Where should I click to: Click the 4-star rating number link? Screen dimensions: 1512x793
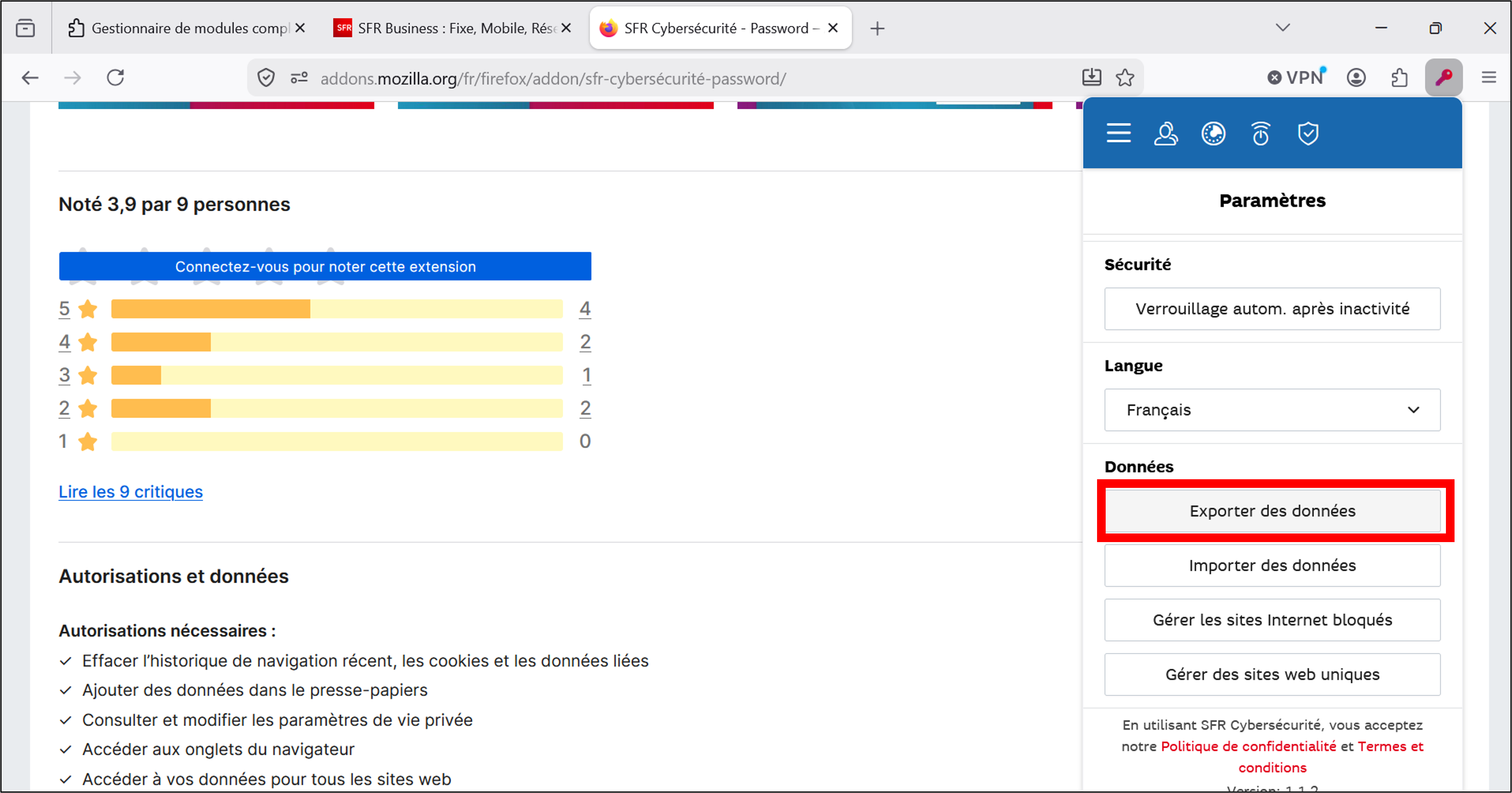tap(64, 342)
